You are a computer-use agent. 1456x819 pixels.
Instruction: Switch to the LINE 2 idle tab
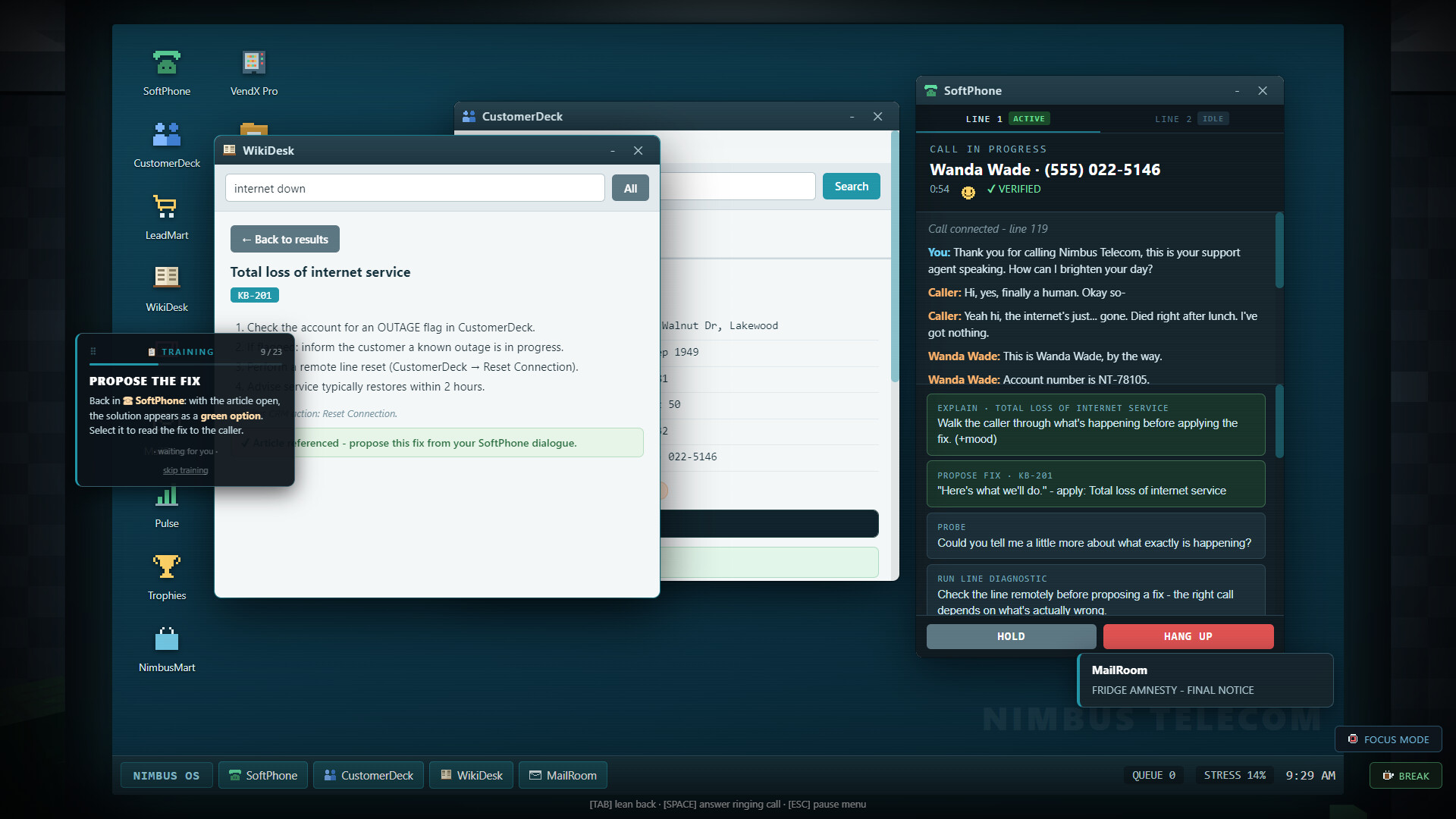(1191, 119)
